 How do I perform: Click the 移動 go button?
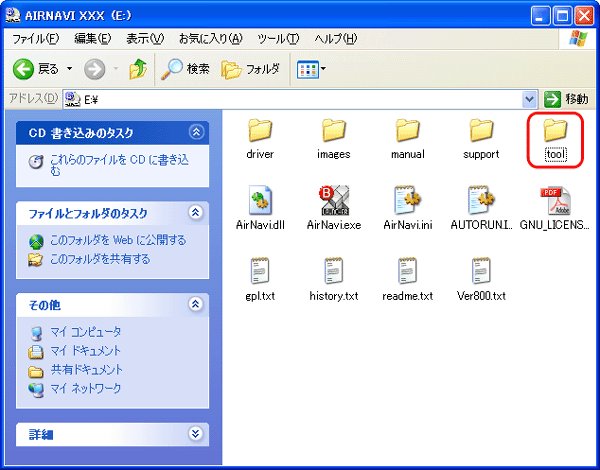click(x=566, y=98)
